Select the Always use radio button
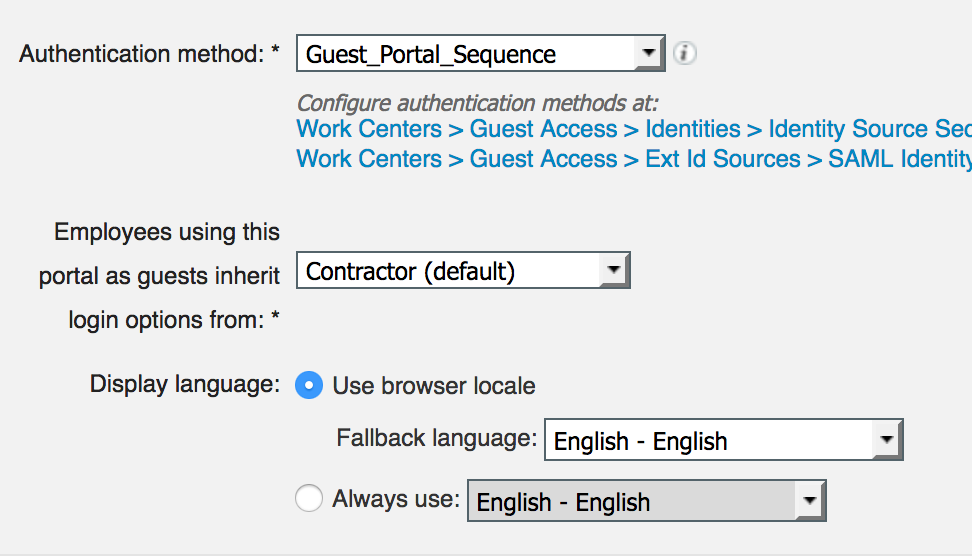The width and height of the screenshot is (972, 560). [309, 498]
